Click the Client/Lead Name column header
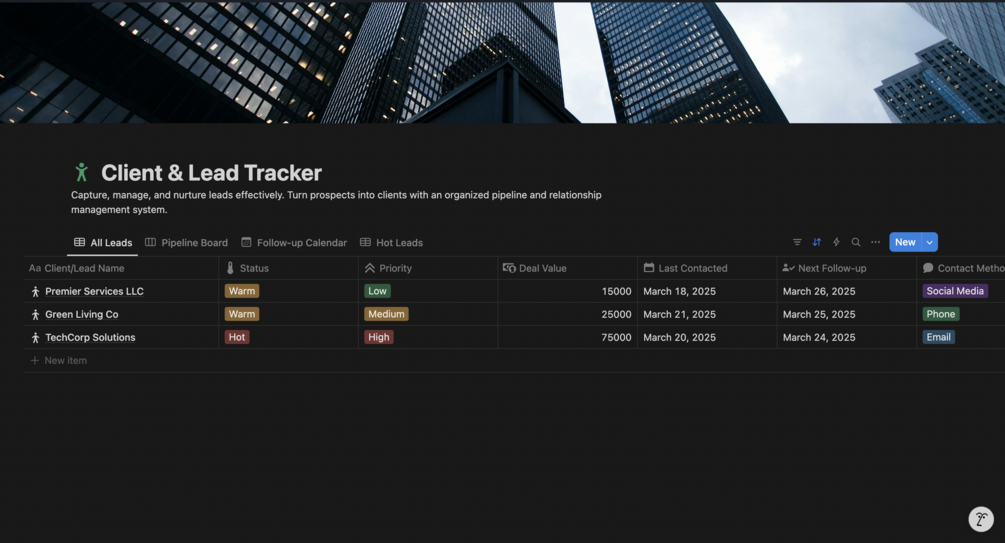The height and width of the screenshot is (543, 1005). point(121,268)
